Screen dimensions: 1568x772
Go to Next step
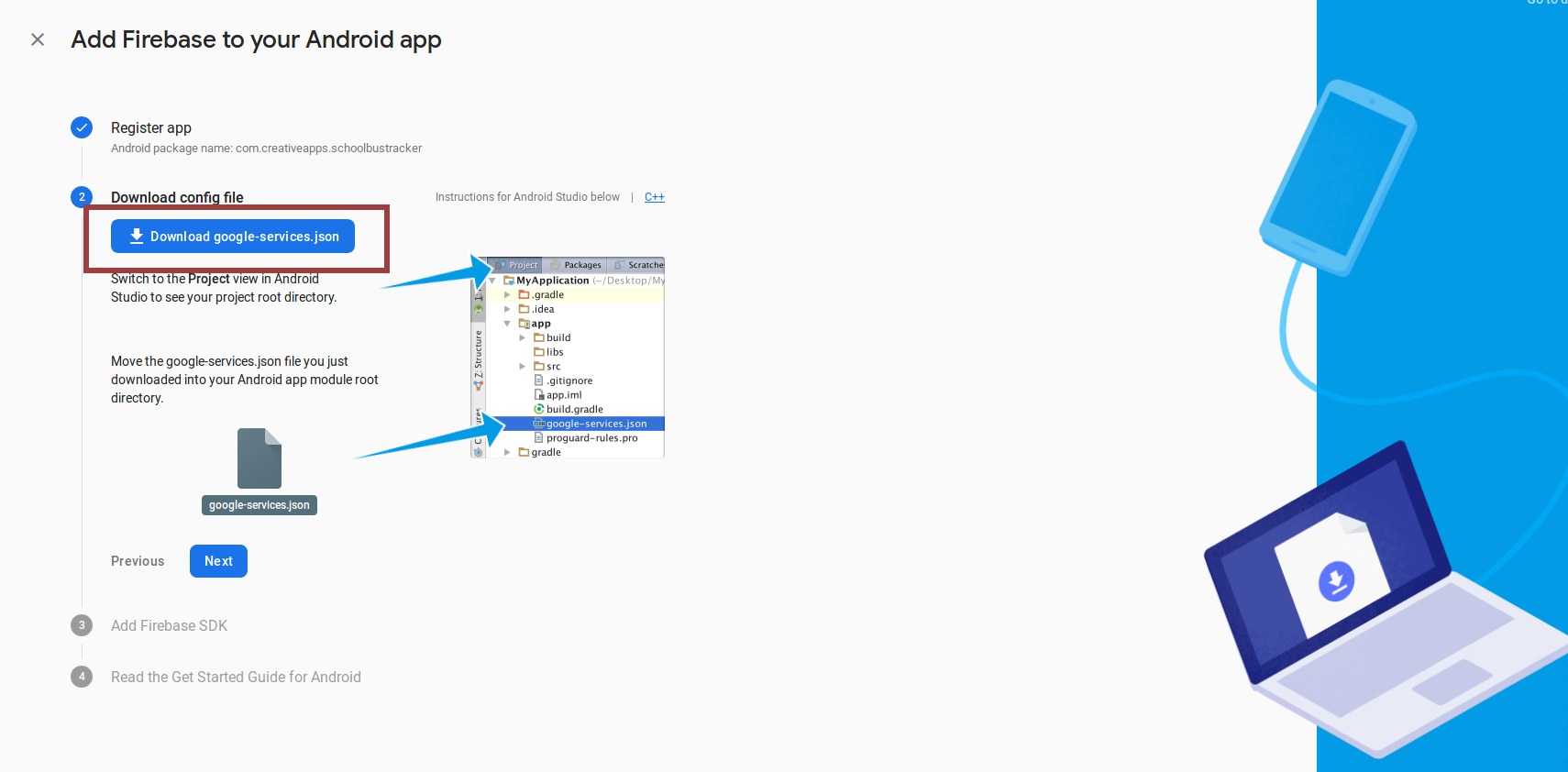coord(218,561)
